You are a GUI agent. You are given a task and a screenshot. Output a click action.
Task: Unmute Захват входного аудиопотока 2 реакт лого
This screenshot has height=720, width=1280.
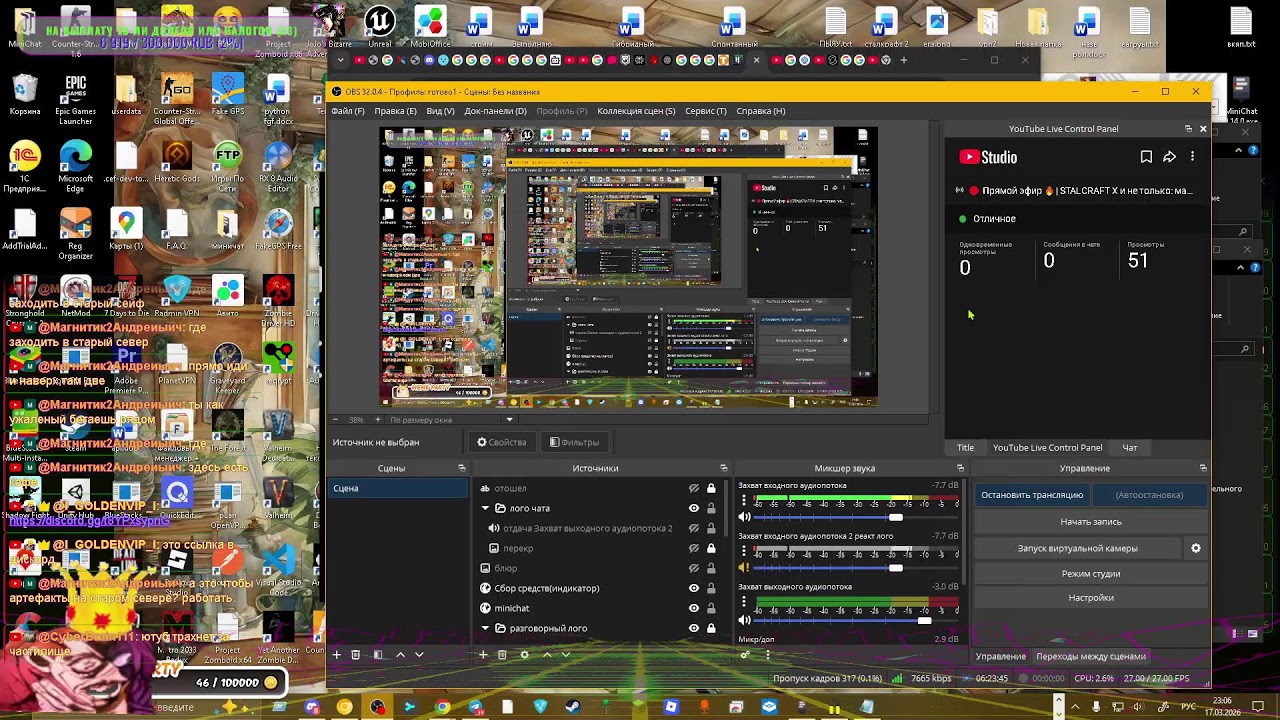click(x=744, y=568)
